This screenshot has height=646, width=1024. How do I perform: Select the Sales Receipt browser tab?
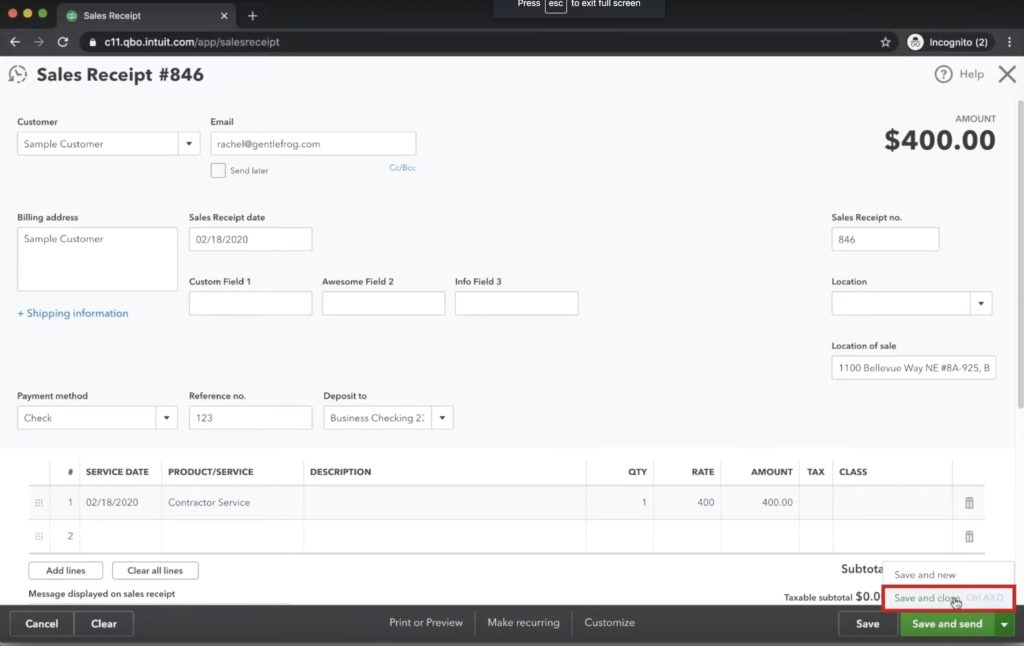pos(147,16)
